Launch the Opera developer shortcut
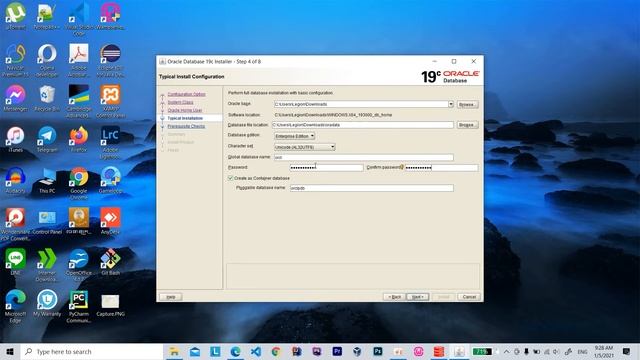Image resolution: width=640 pixels, height=360 pixels. click(x=47, y=60)
